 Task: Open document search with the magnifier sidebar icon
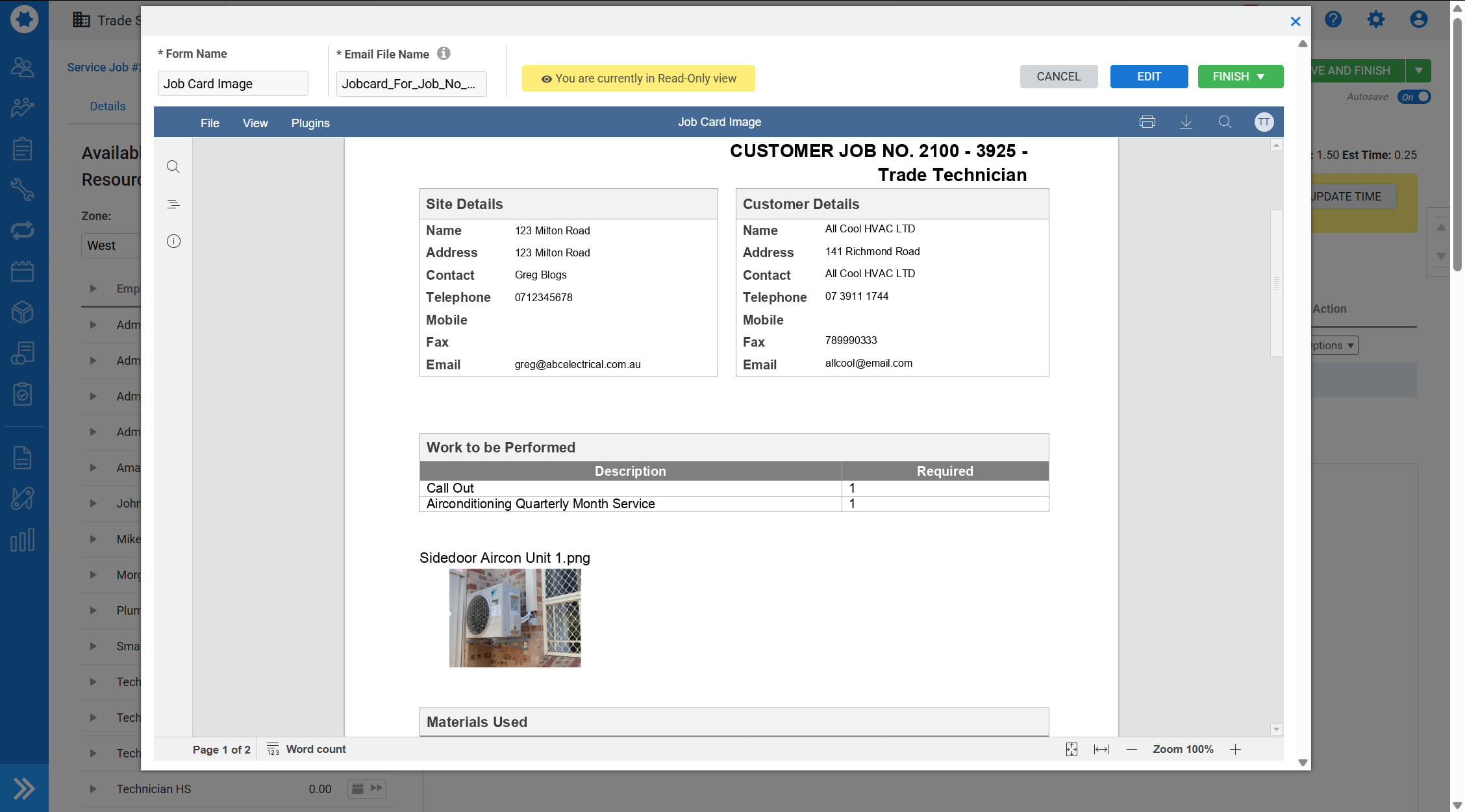coord(173,167)
